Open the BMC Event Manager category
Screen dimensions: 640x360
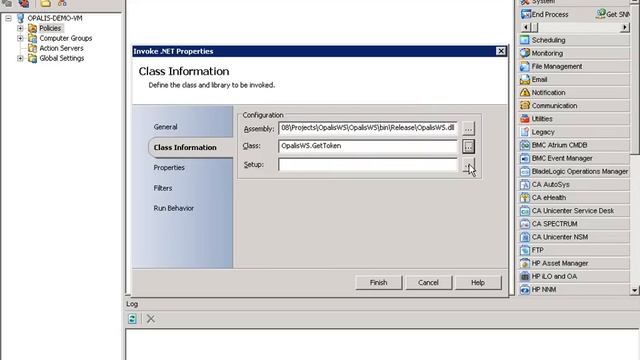pyautogui.click(x=574, y=158)
